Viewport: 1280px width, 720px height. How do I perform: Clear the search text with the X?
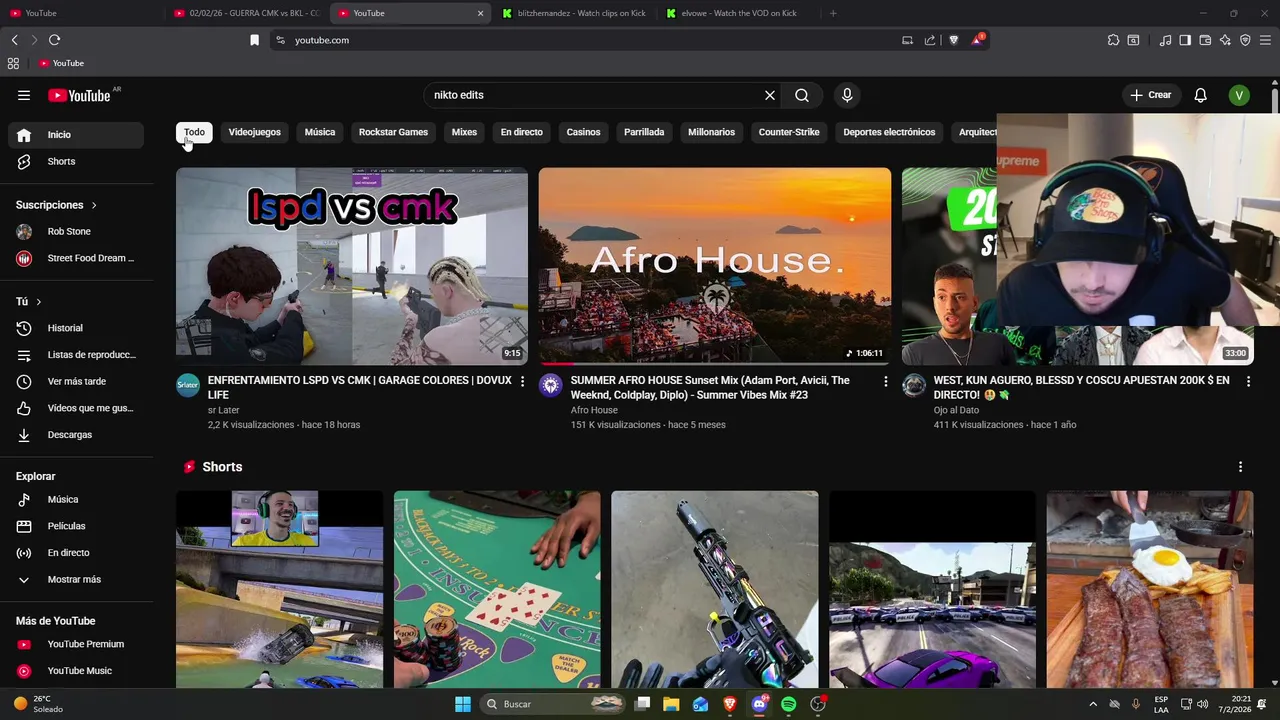point(770,95)
